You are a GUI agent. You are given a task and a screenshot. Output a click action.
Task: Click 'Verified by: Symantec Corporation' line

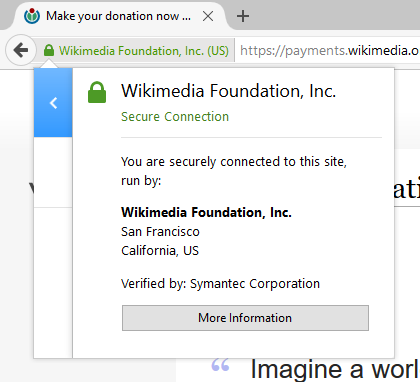pyautogui.click(x=220, y=284)
